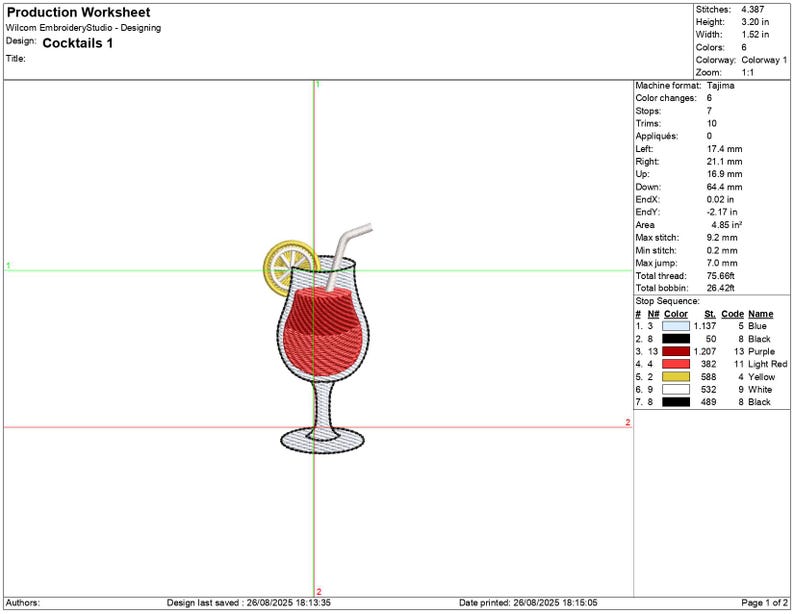Click the 'Purple' thread name
Screen dimensions: 794x614
click(x=762, y=351)
